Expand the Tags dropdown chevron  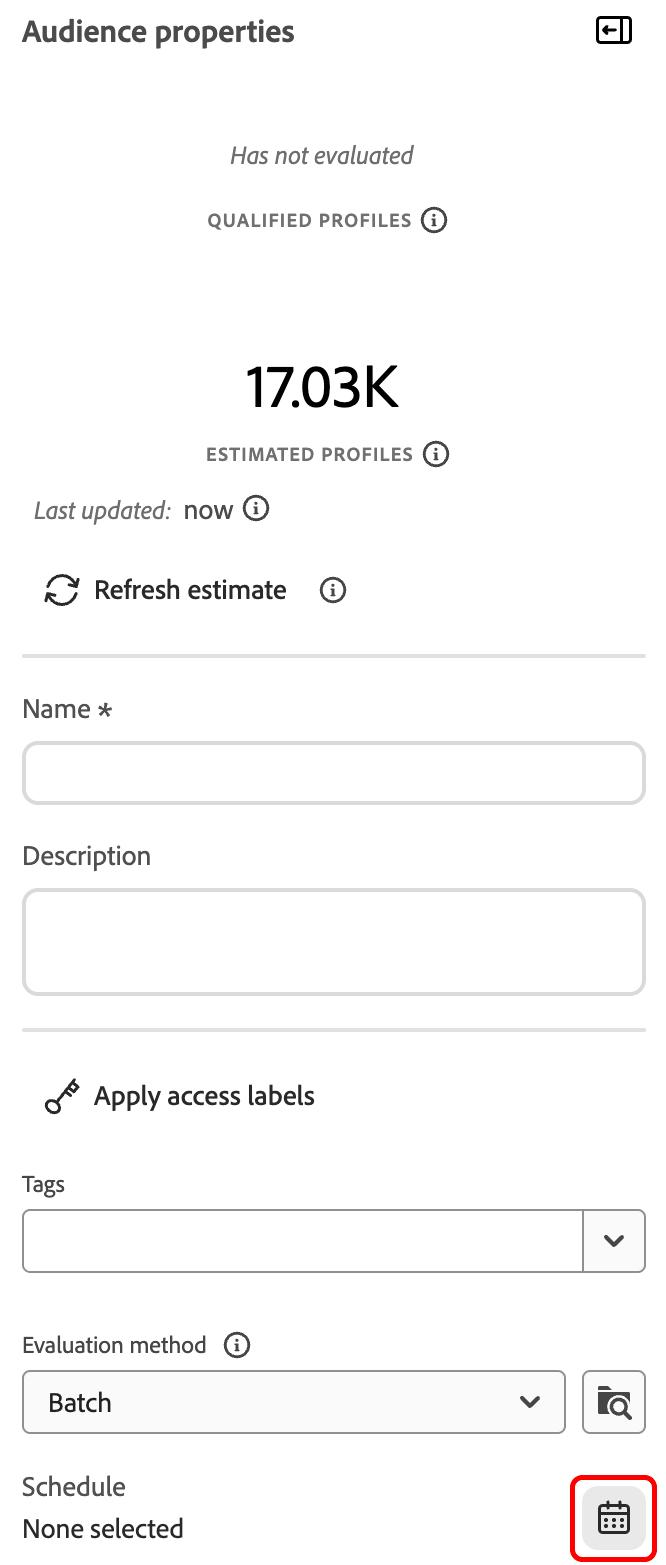point(614,1241)
